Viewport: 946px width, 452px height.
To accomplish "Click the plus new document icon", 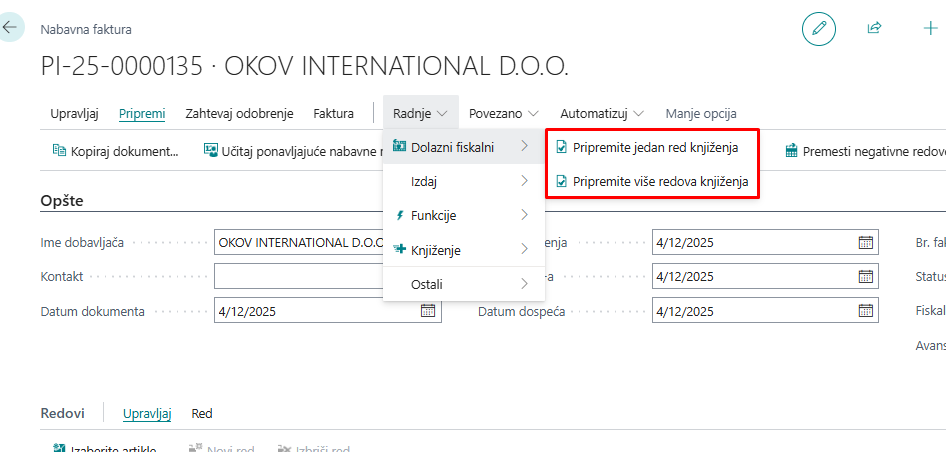I will [930, 29].
